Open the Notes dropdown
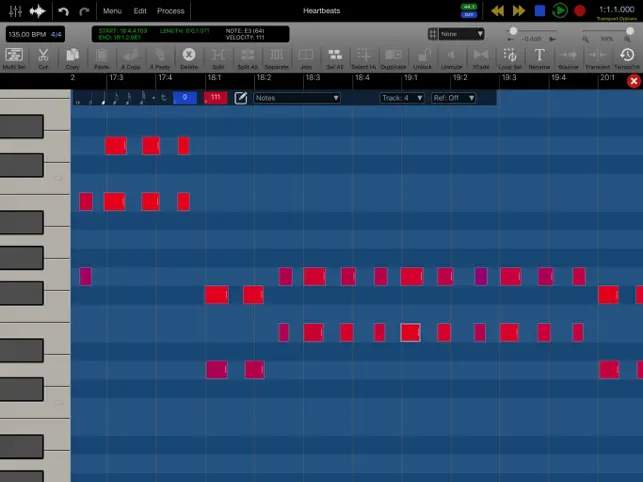Image resolution: width=643 pixels, height=482 pixels. 297,98
